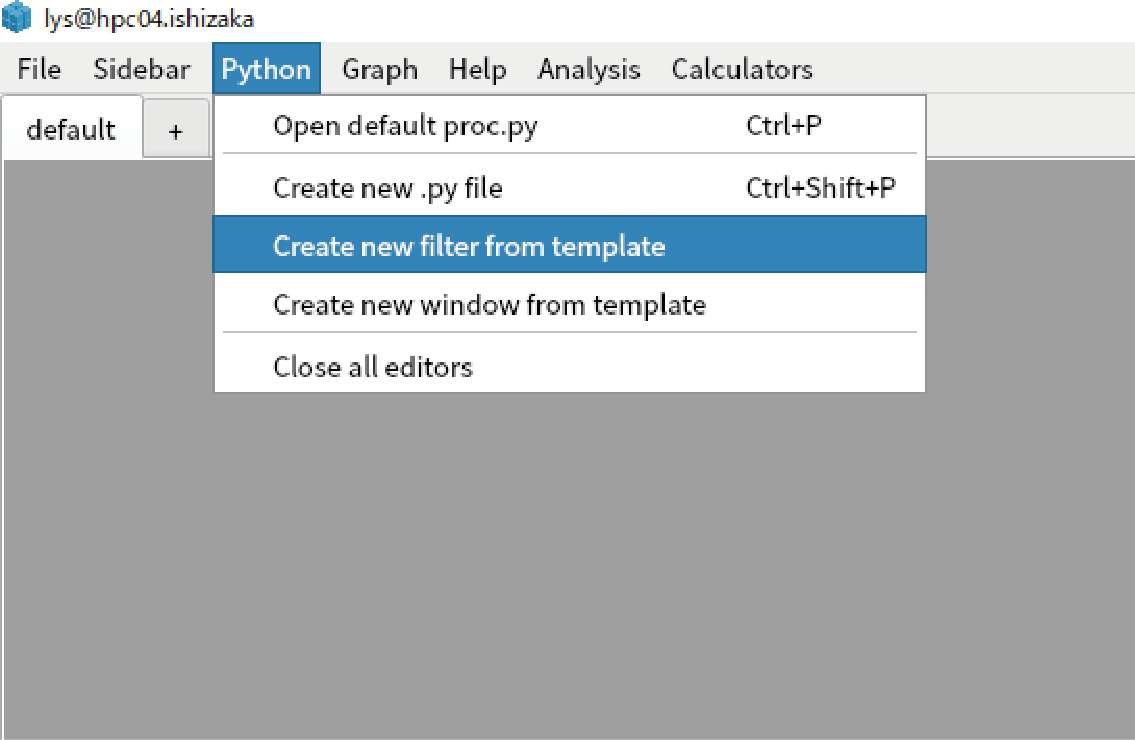Viewport: 1135px width, 740px height.
Task: Open the Sidebar menu
Action: click(141, 69)
